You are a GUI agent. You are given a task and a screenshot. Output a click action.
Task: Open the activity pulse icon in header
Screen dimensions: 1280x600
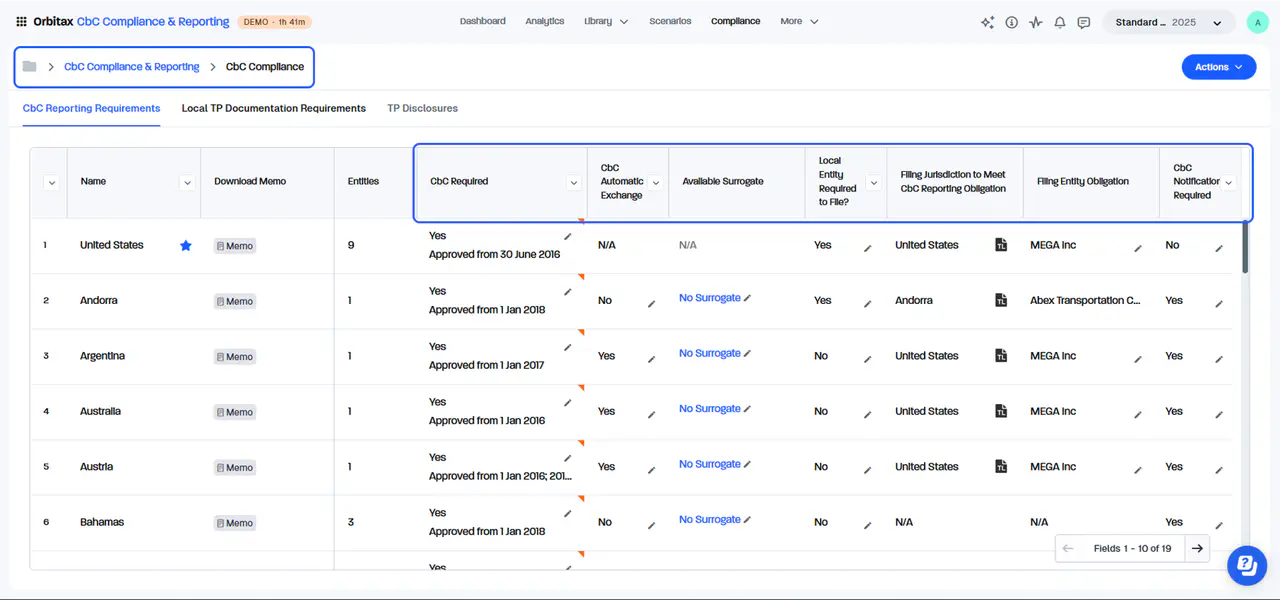coord(1035,22)
